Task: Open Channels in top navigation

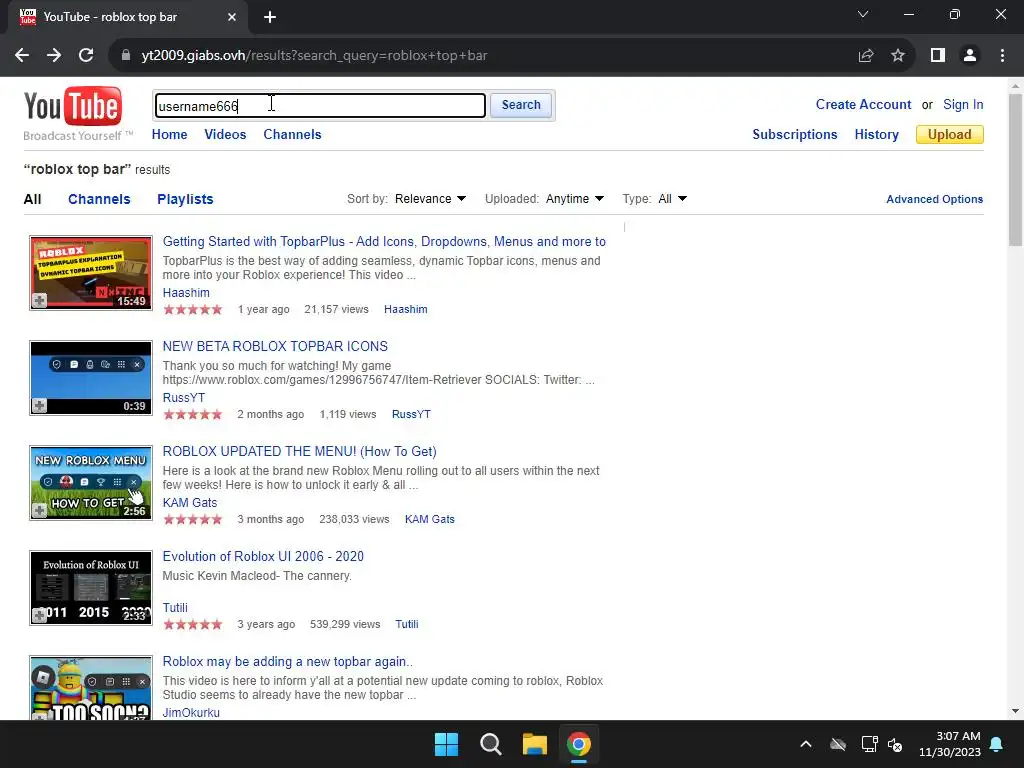Action: point(293,135)
